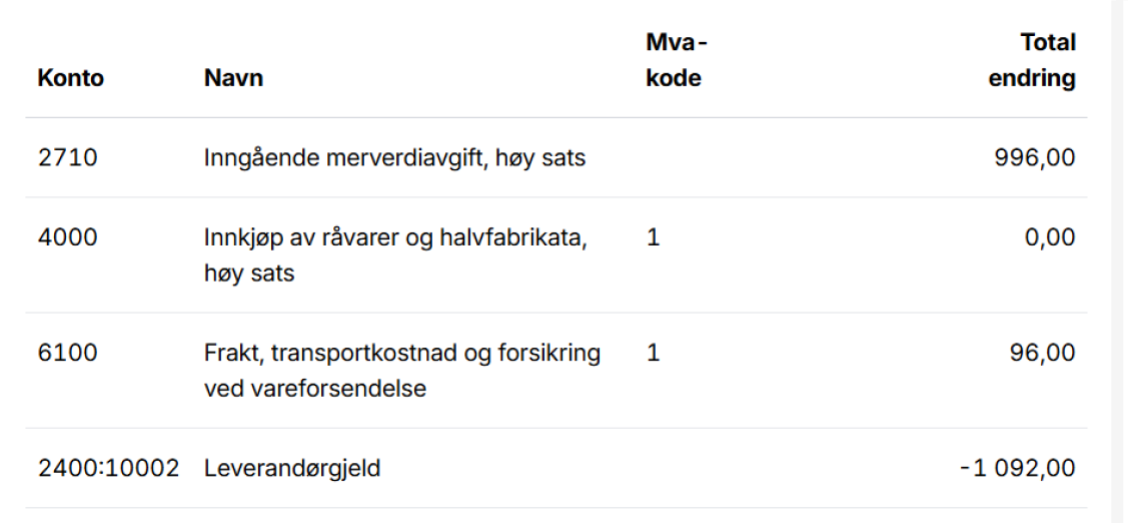The width and height of the screenshot is (1134, 523).
Task: Click the 96,00 total amount
Action: [1042, 353]
